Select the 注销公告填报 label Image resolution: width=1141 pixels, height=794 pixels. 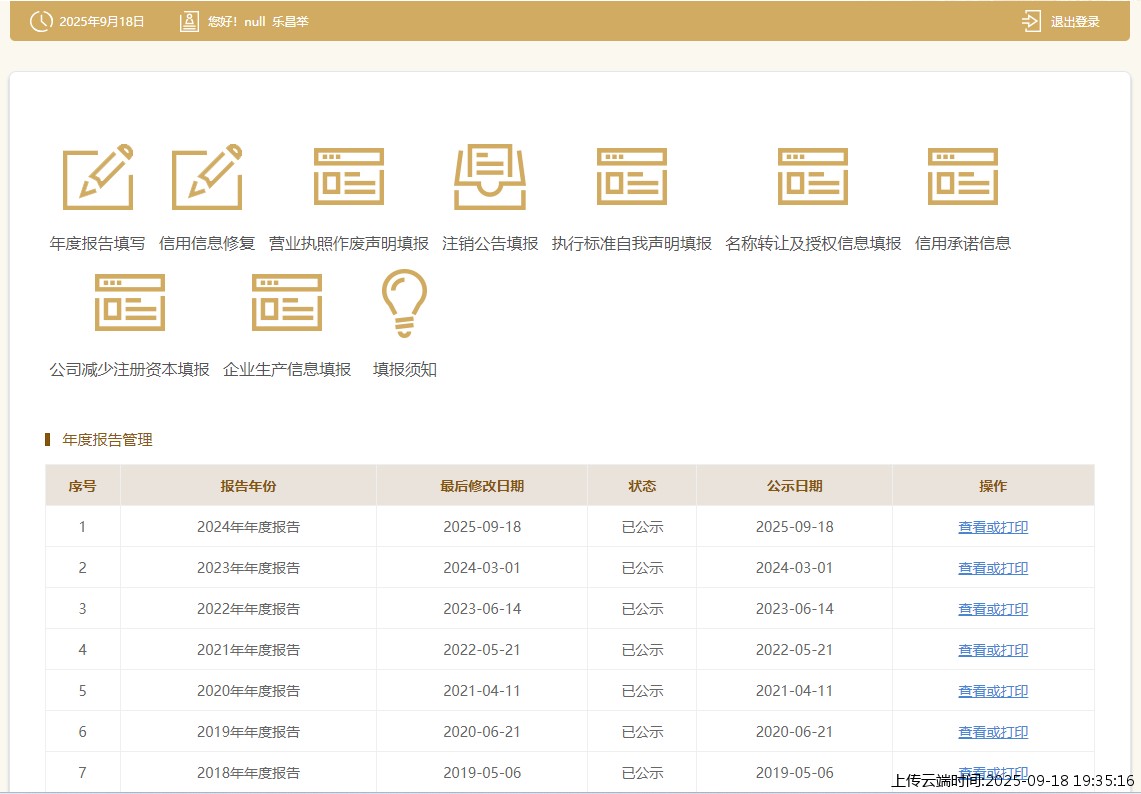[490, 243]
